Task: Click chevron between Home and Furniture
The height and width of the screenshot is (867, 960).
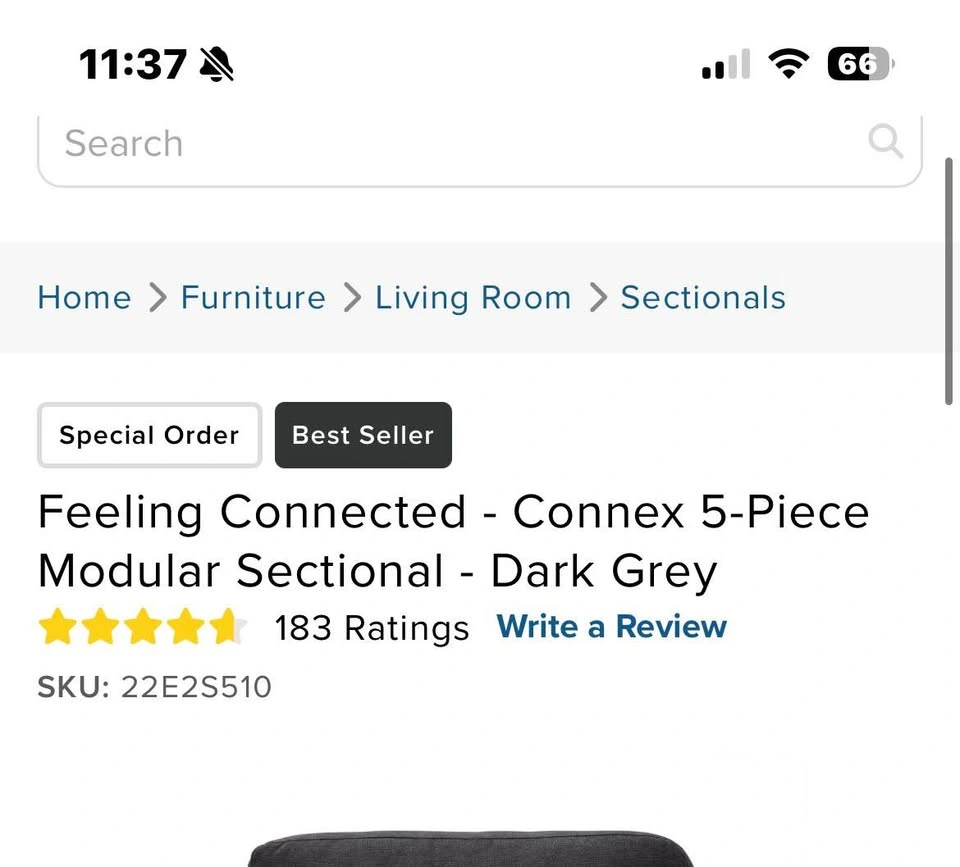Action: tap(158, 298)
